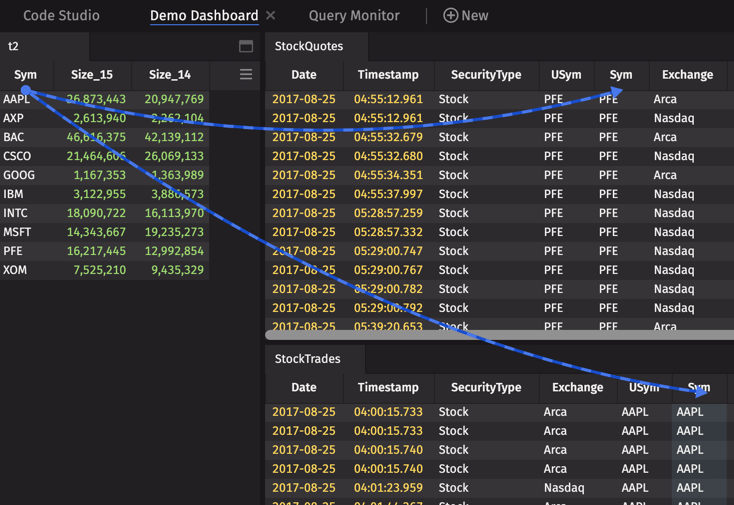Click Timestamp column header in StockQuotes
The image size is (734, 505).
[x=388, y=75]
